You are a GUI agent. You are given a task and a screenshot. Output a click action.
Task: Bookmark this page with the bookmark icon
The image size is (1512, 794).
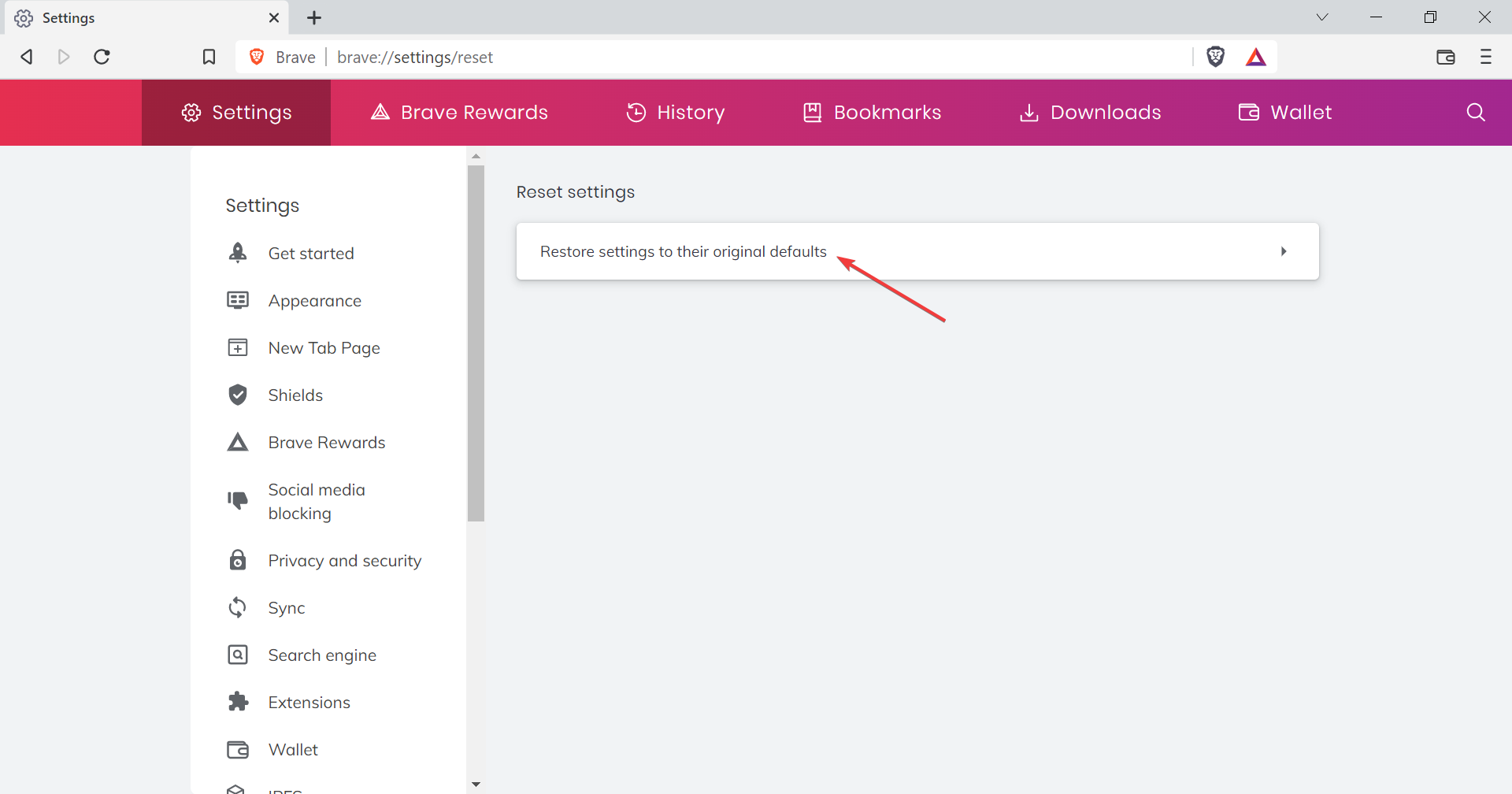tap(209, 57)
